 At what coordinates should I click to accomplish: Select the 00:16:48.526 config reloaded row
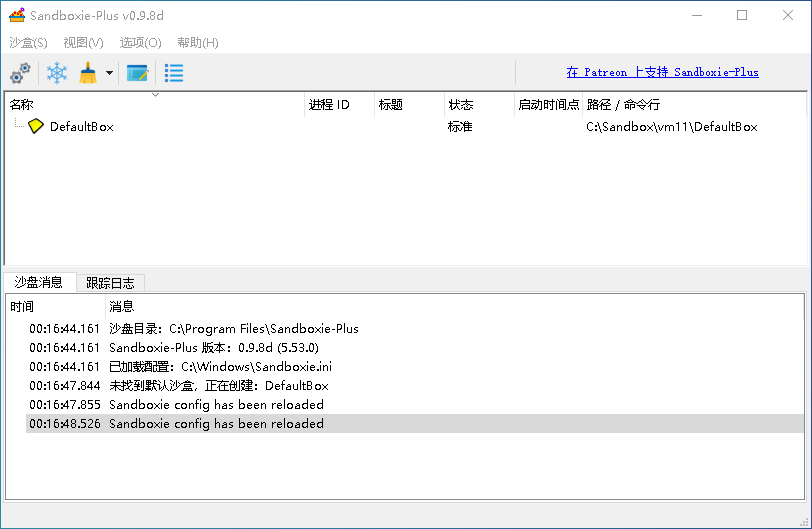coord(414,423)
